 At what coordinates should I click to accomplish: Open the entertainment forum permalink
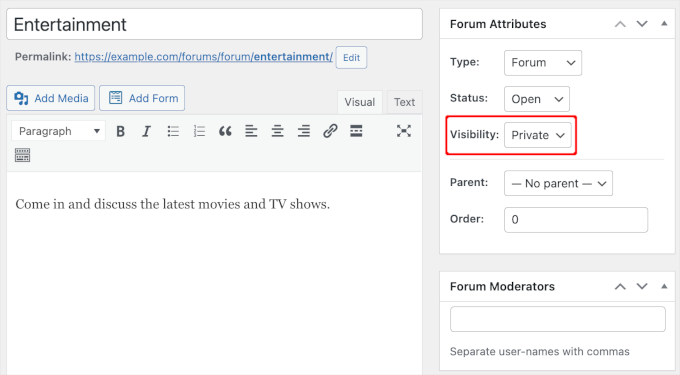(x=203, y=57)
